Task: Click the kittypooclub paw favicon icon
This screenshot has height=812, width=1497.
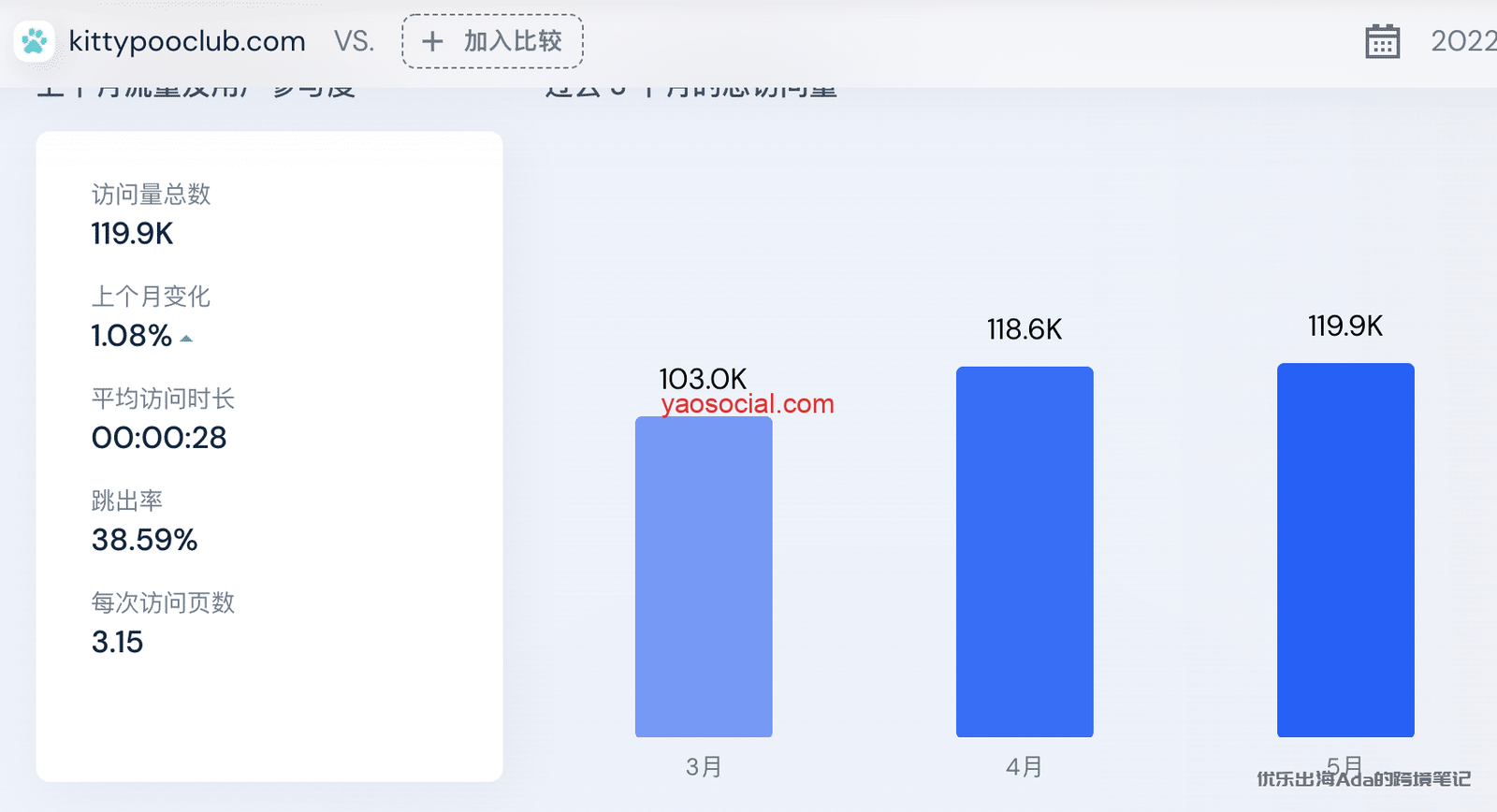Action: pyautogui.click(x=35, y=41)
